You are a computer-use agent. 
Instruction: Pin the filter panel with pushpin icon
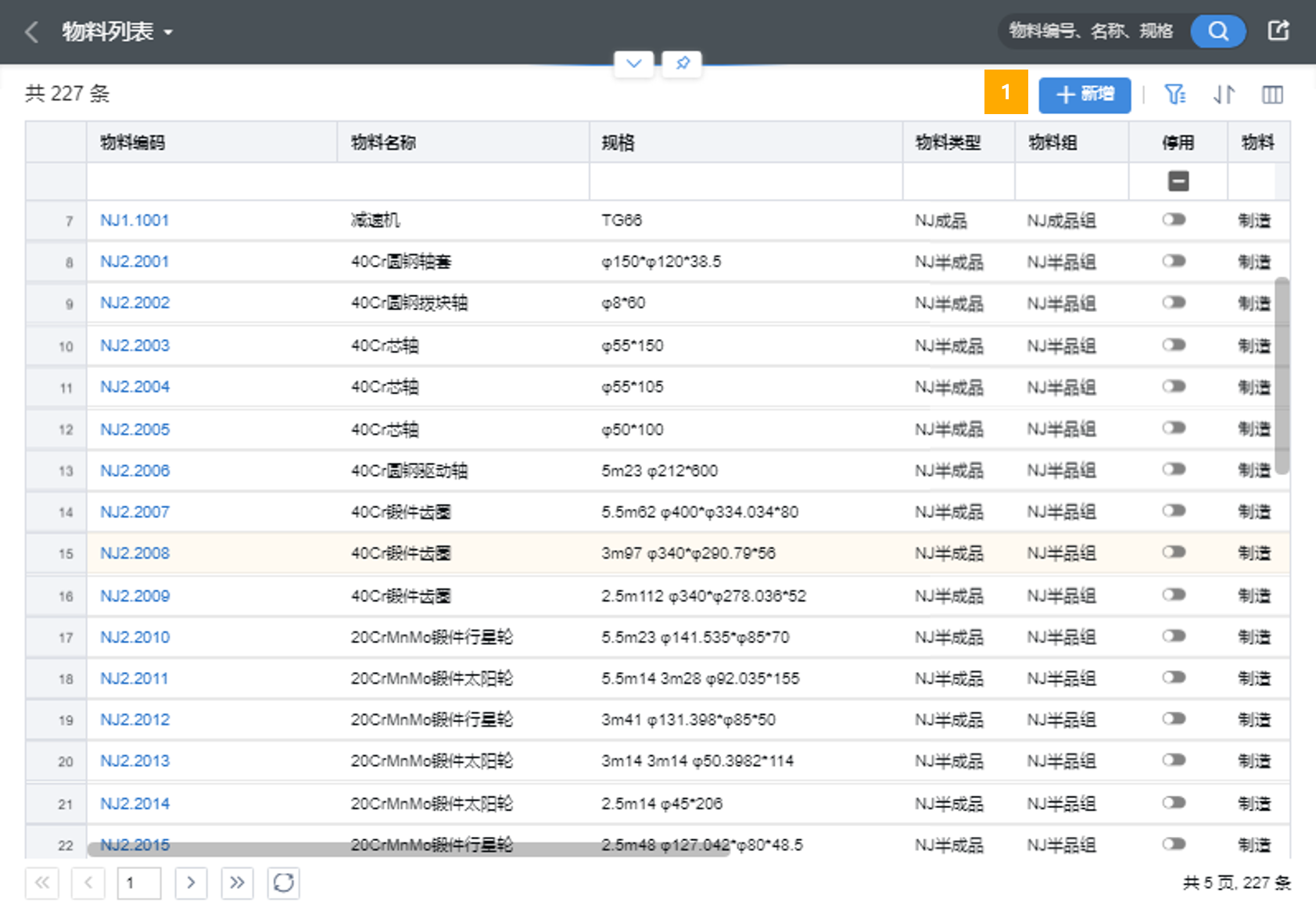coord(683,63)
